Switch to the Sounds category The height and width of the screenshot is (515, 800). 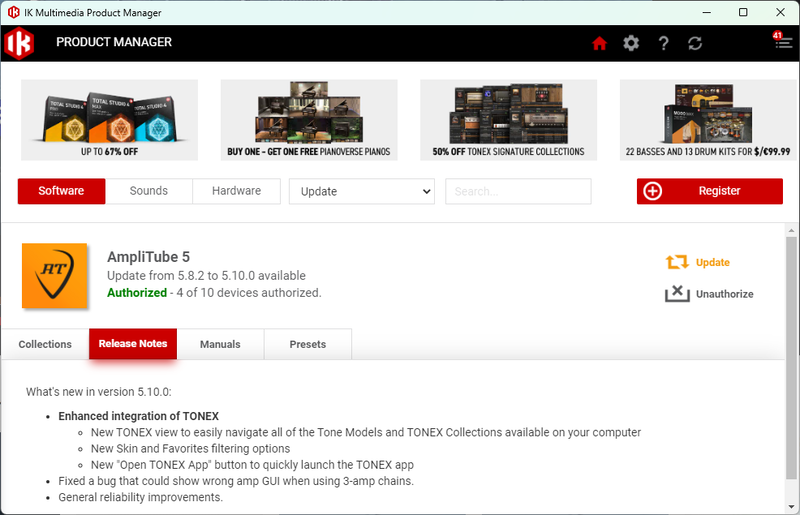tap(148, 191)
